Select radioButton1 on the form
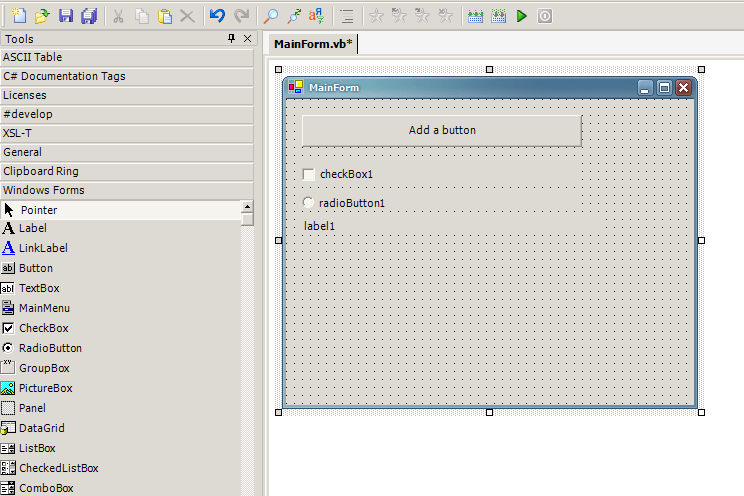Viewport: 744px width, 496px height. tap(309, 203)
